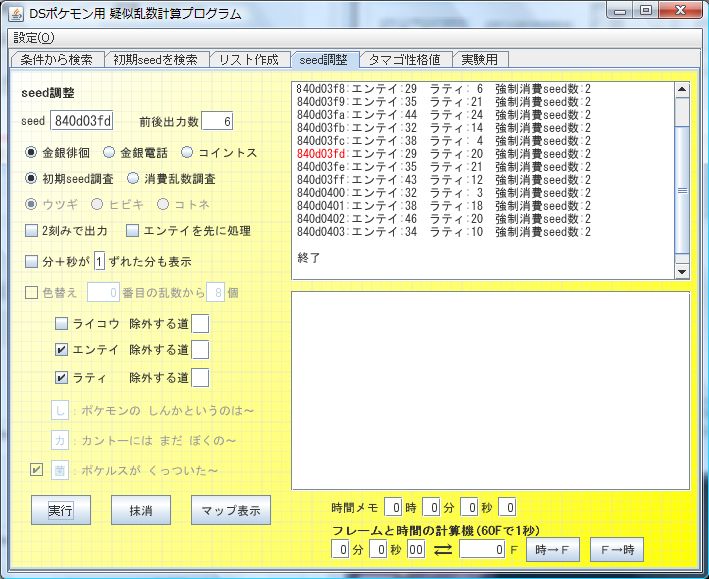Click the 840d0402 result row
Screen dimensions: 709x579
coord(444,219)
